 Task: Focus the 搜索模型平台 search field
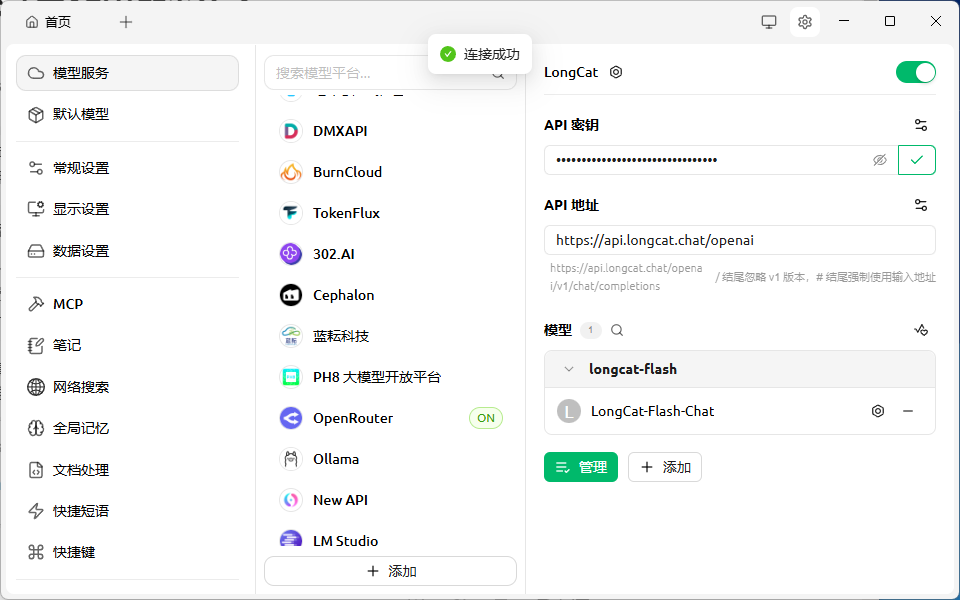click(391, 73)
